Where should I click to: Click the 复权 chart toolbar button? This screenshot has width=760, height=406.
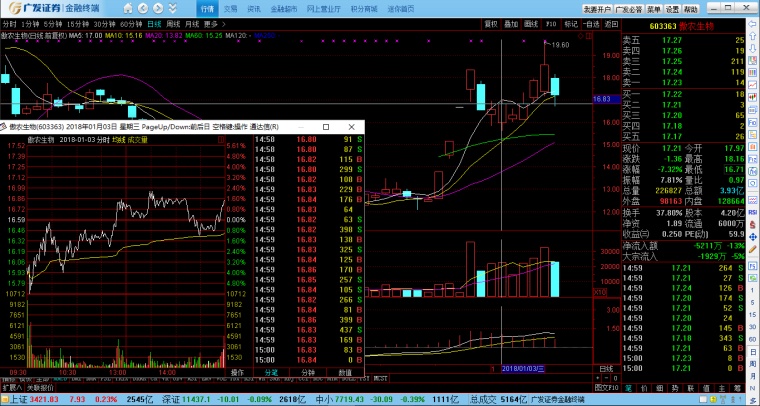click(x=491, y=24)
